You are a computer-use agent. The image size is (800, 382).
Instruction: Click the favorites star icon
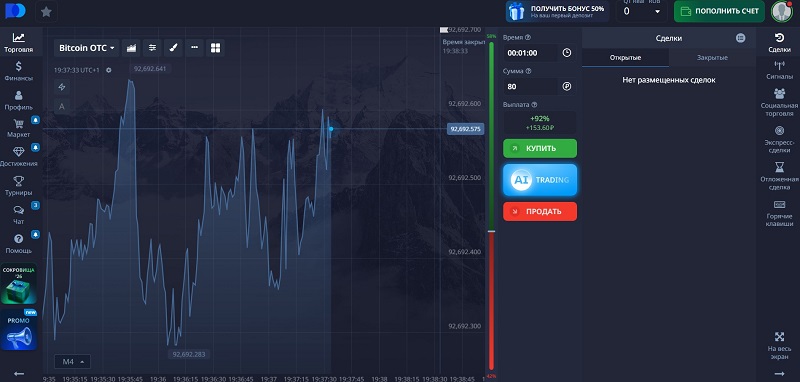pos(46,11)
